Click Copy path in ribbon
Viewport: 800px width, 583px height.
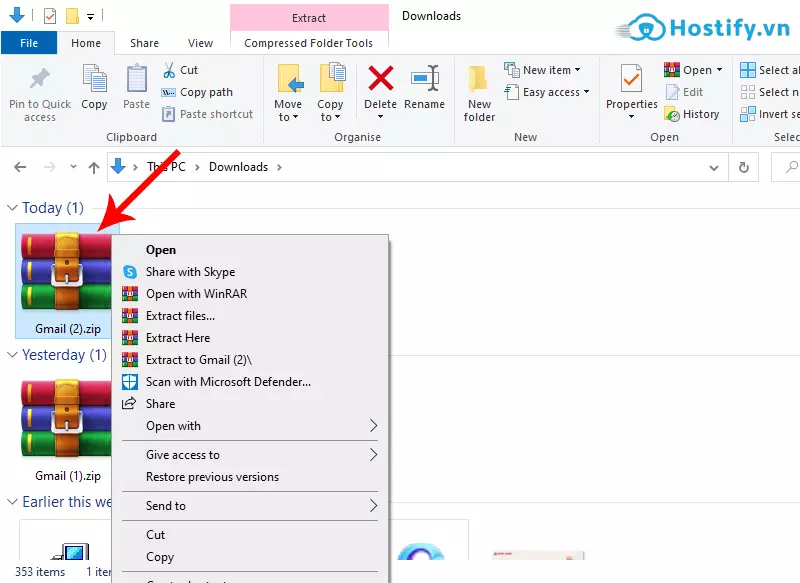(x=197, y=92)
